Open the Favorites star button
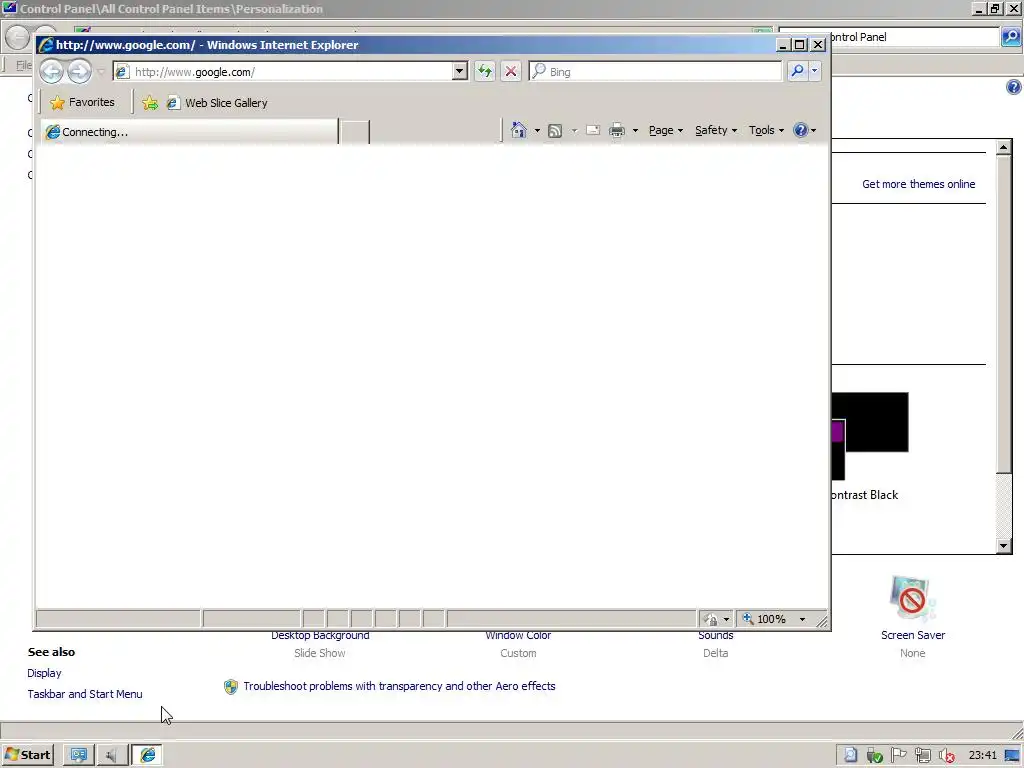1024x768 pixels. click(x=82, y=103)
